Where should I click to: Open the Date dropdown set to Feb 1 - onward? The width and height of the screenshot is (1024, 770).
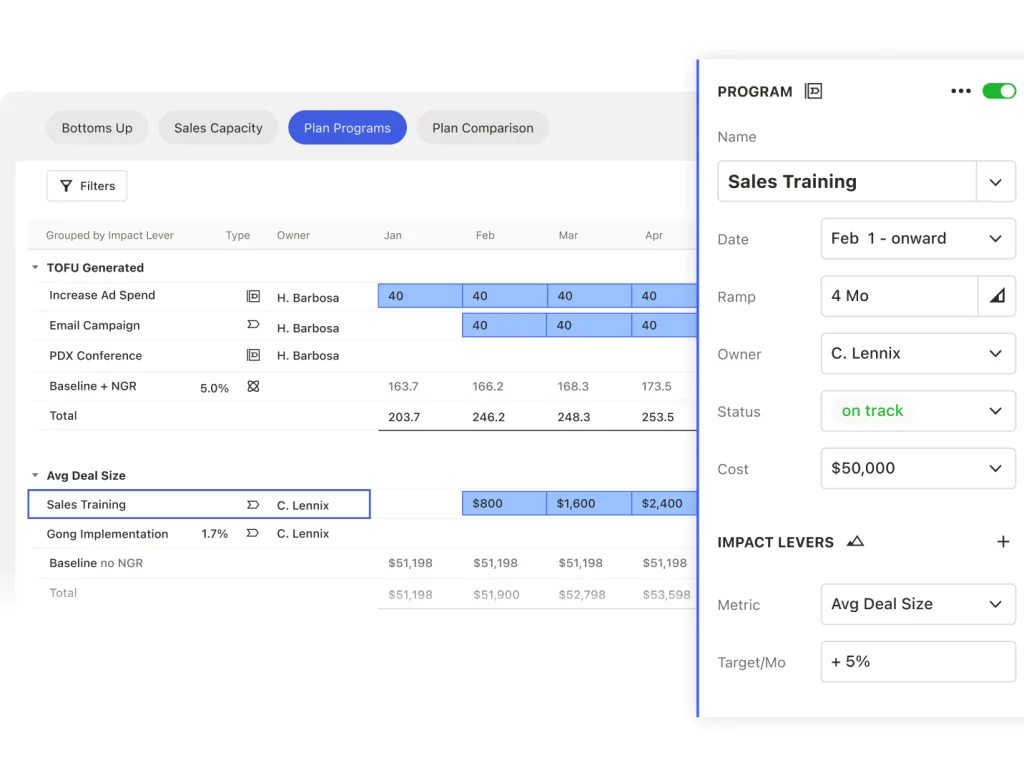click(x=995, y=238)
